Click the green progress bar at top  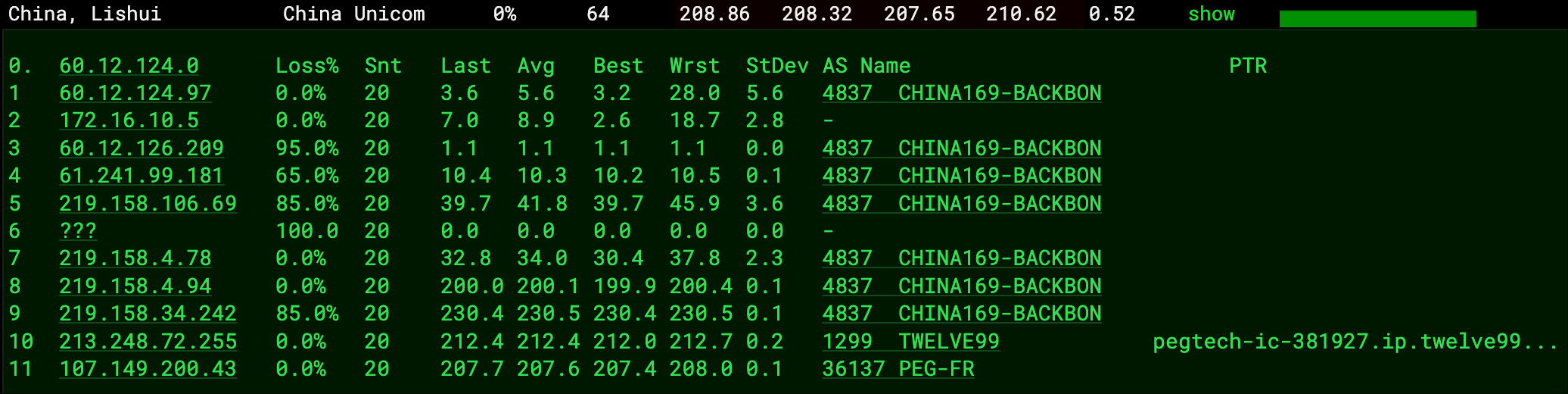click(1377, 19)
